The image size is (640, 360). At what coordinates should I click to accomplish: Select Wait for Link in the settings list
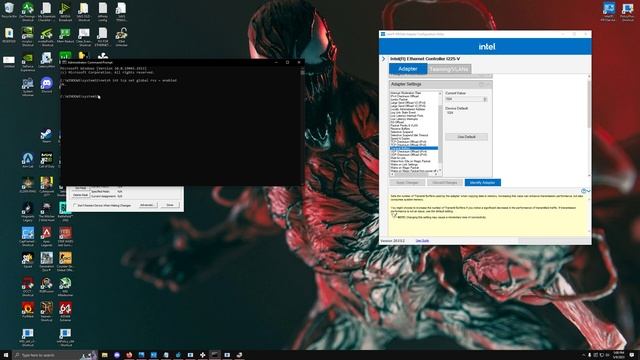click(x=398, y=158)
